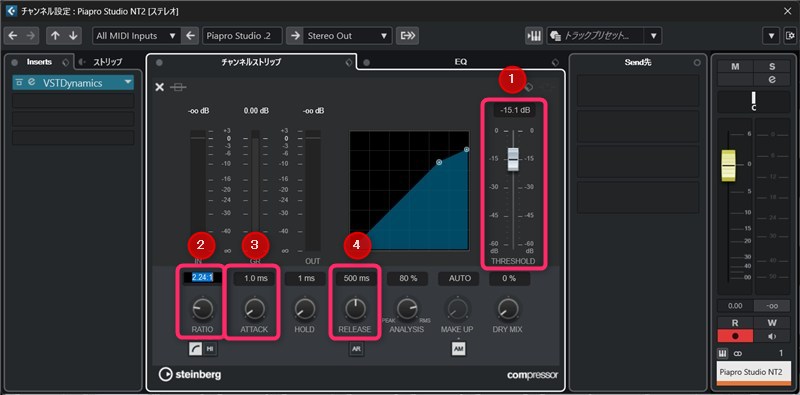Click the up arrow navigation button
800x395 pixels.
(x=56, y=36)
